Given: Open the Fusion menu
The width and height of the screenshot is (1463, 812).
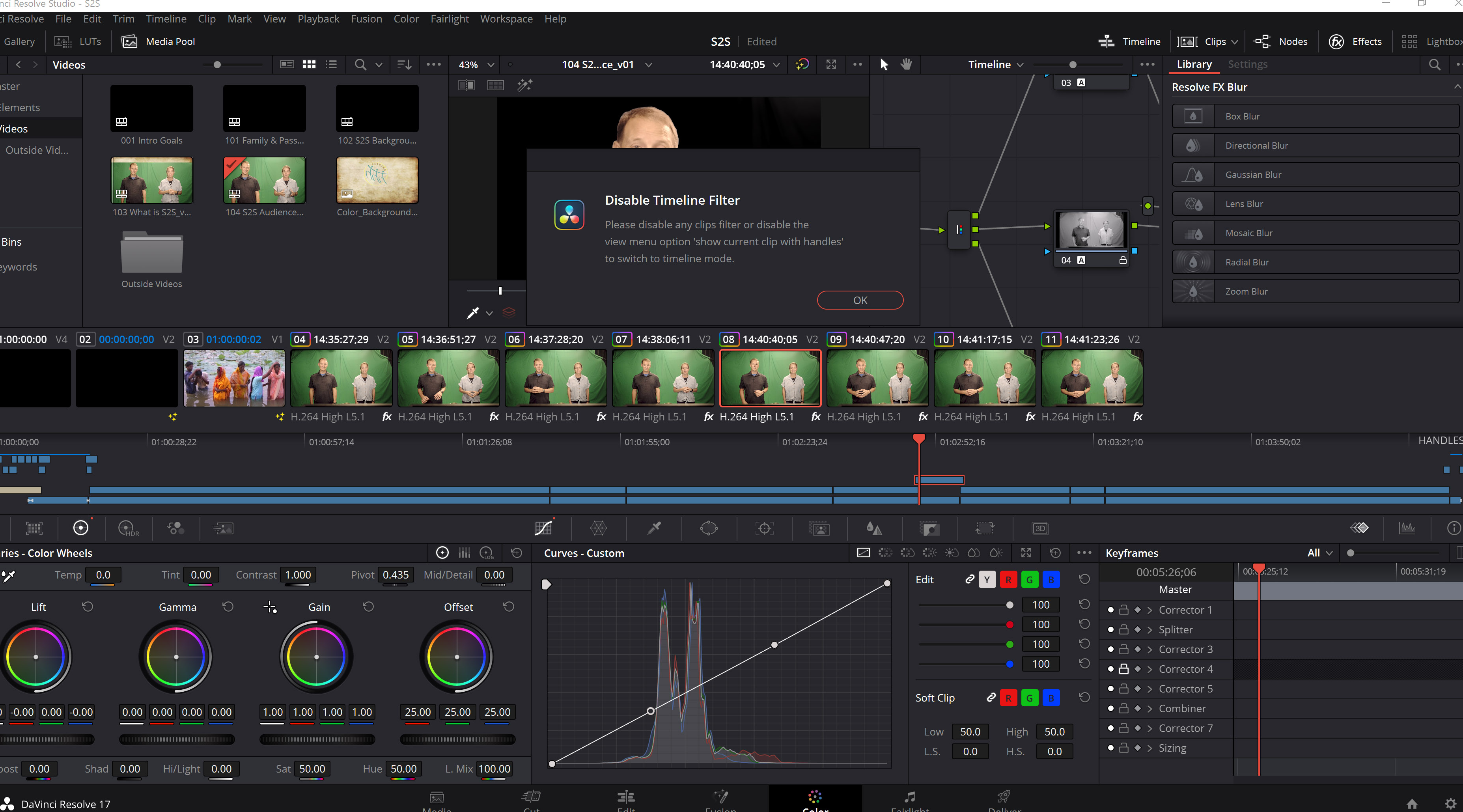Looking at the screenshot, I should pos(366,19).
